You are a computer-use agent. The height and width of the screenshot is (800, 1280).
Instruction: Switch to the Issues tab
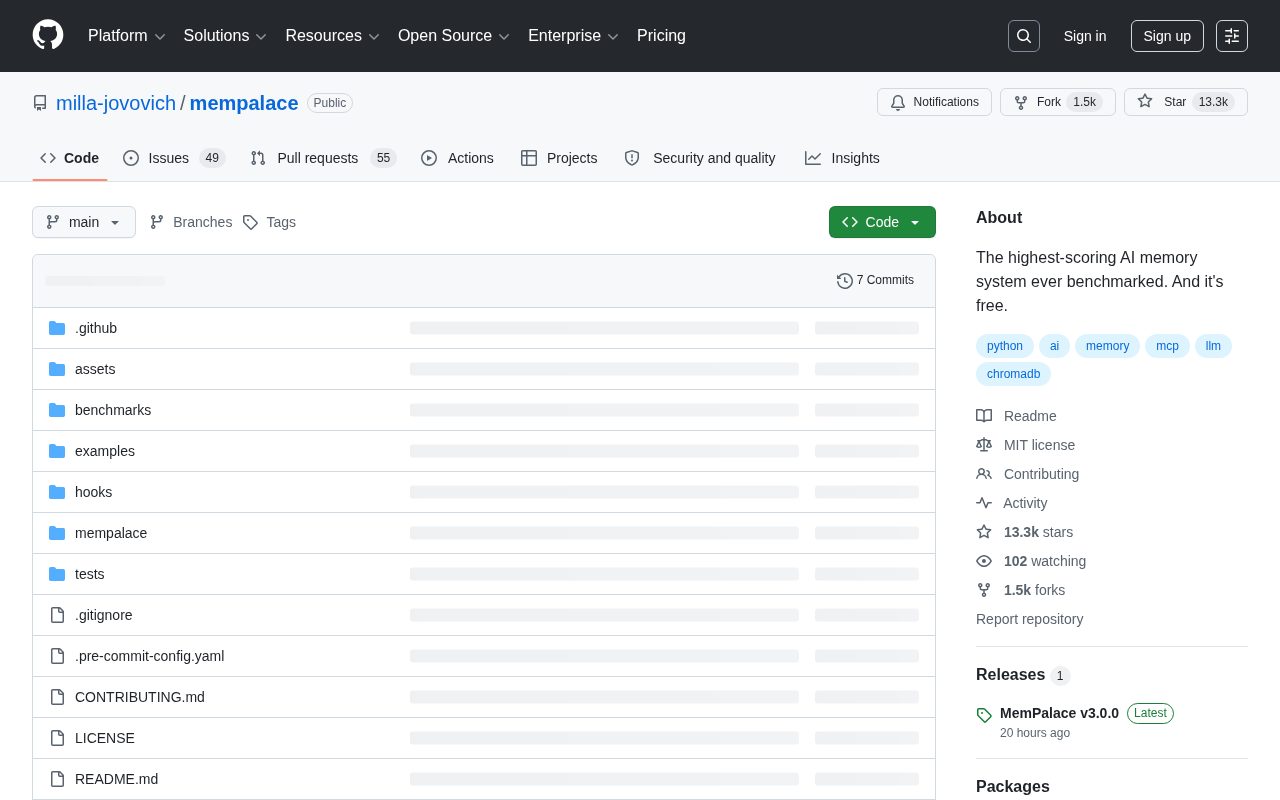(x=174, y=158)
